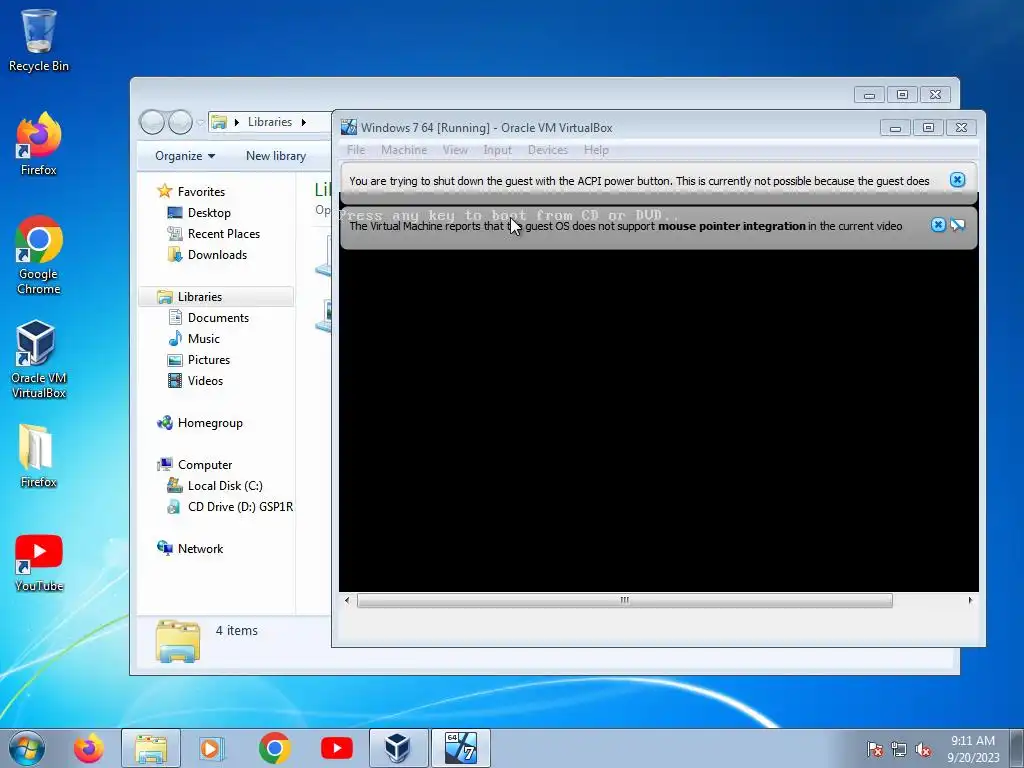
Task: Open Local Disk (C:) in navigation pane
Action: pyautogui.click(x=225, y=486)
